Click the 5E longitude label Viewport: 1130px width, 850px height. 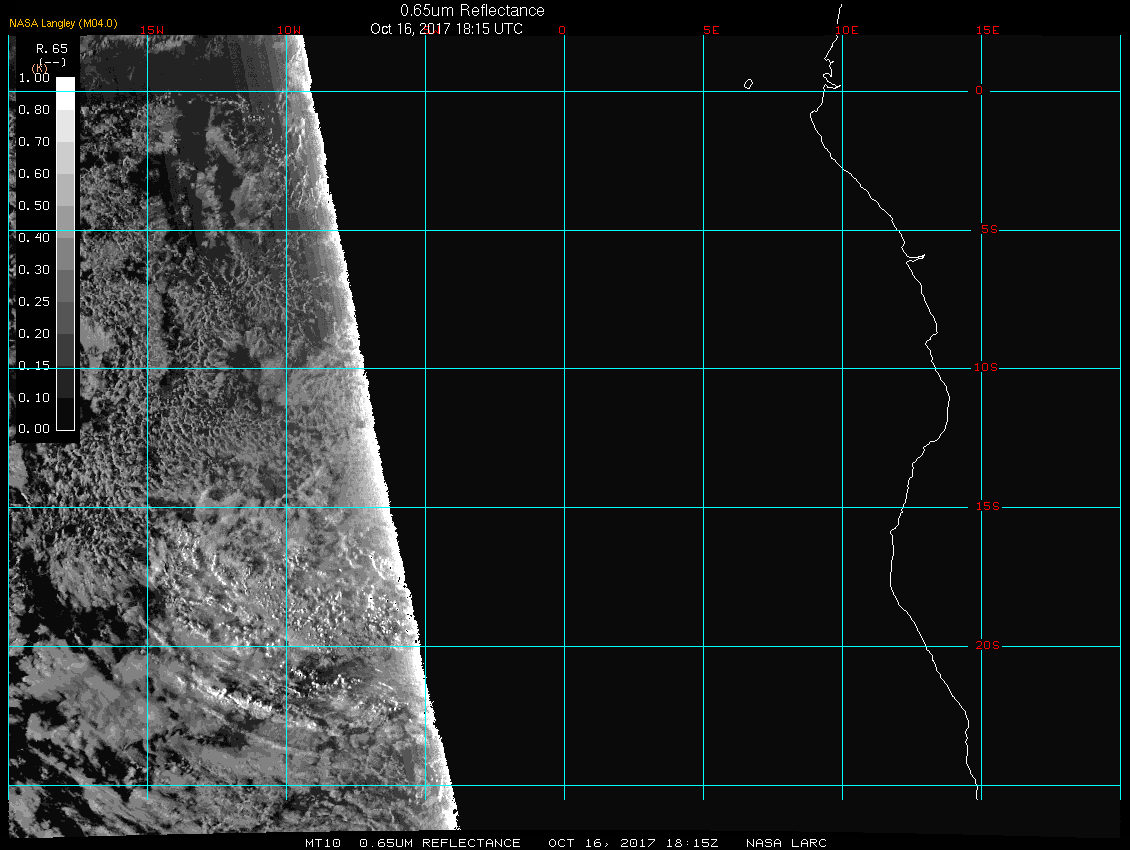[x=711, y=30]
